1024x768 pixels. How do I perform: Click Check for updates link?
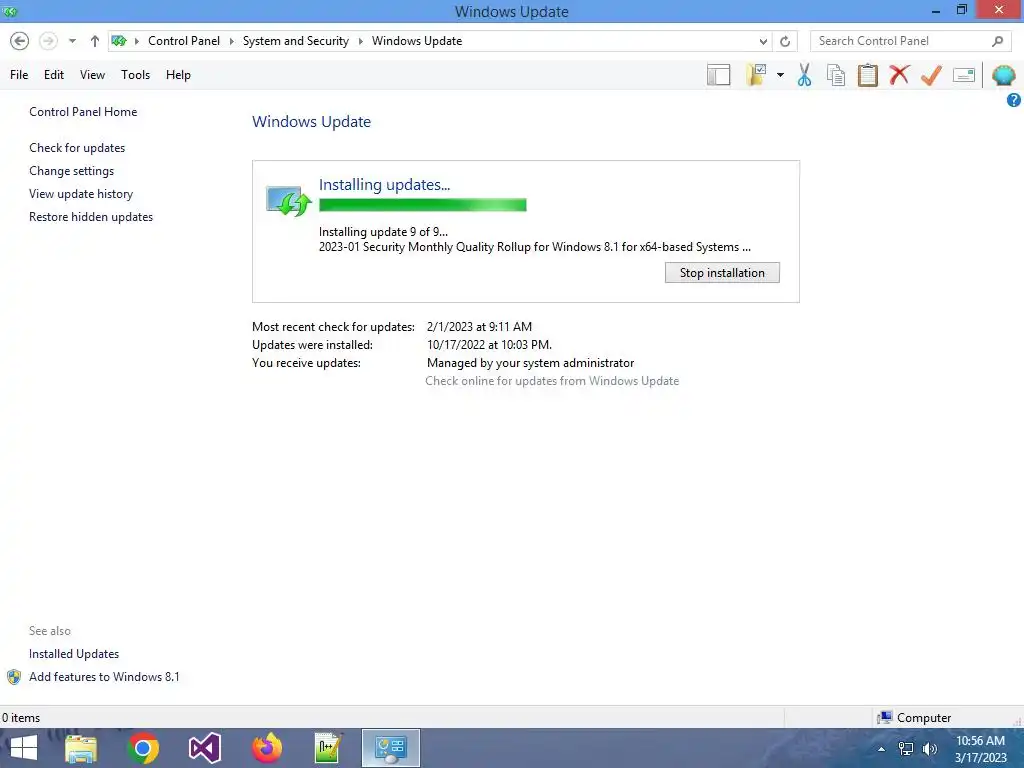click(x=77, y=148)
